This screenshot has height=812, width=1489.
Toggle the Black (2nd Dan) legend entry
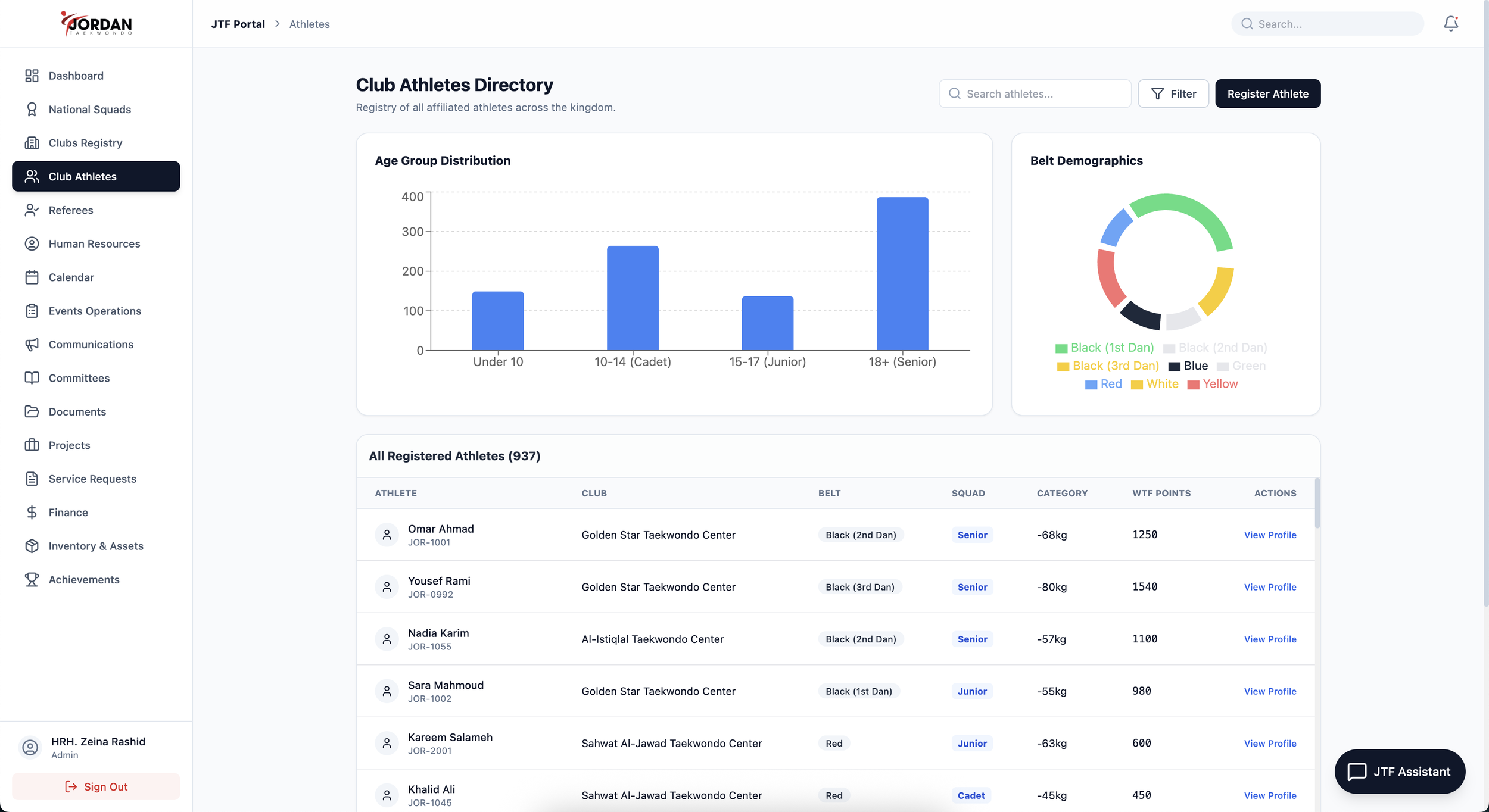tap(1215, 348)
